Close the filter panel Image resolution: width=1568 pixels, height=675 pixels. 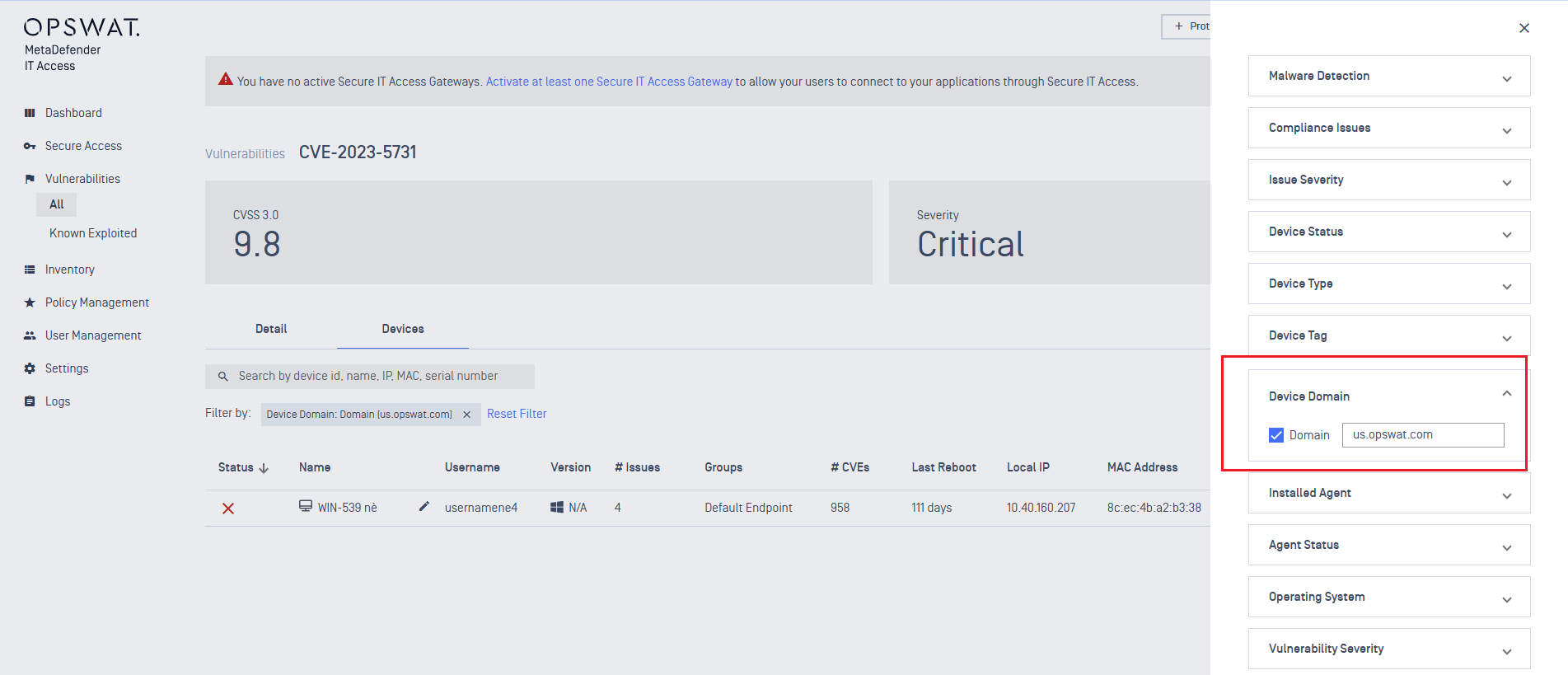(1524, 28)
